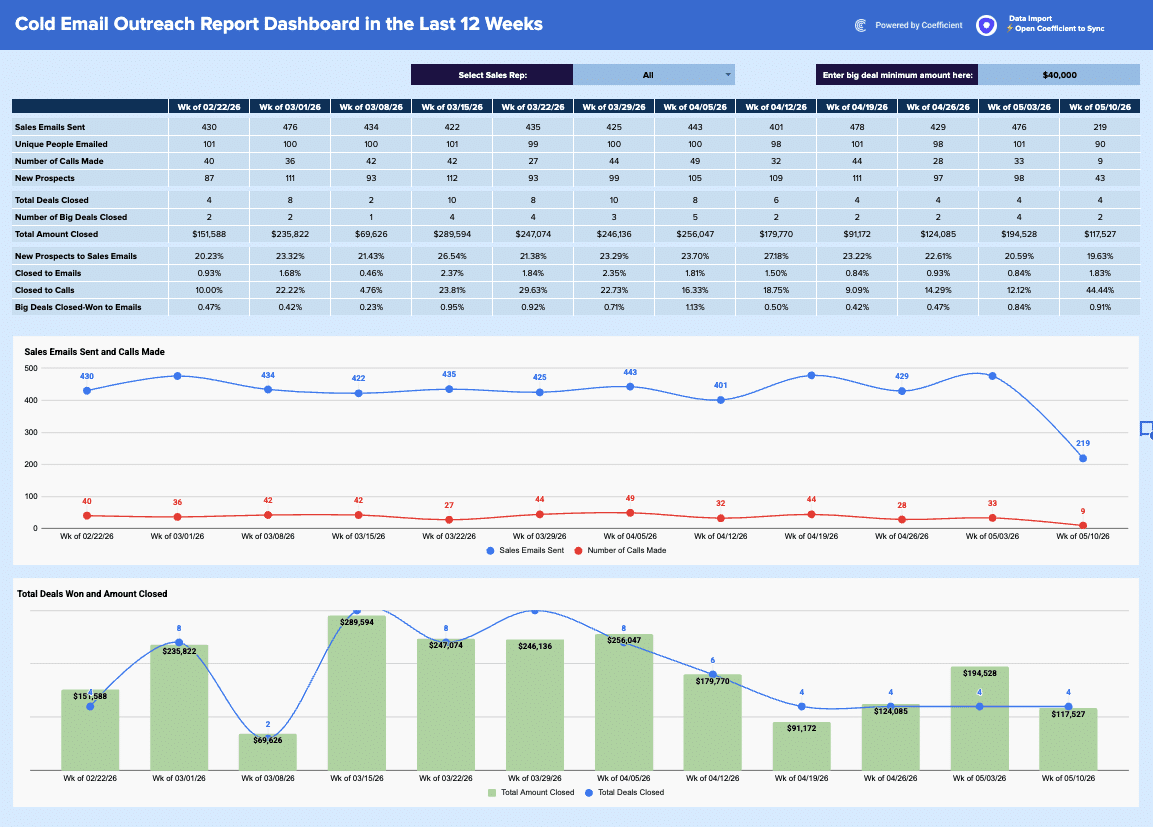Select the Wk of 05/10/26 column header

pos(1100,107)
